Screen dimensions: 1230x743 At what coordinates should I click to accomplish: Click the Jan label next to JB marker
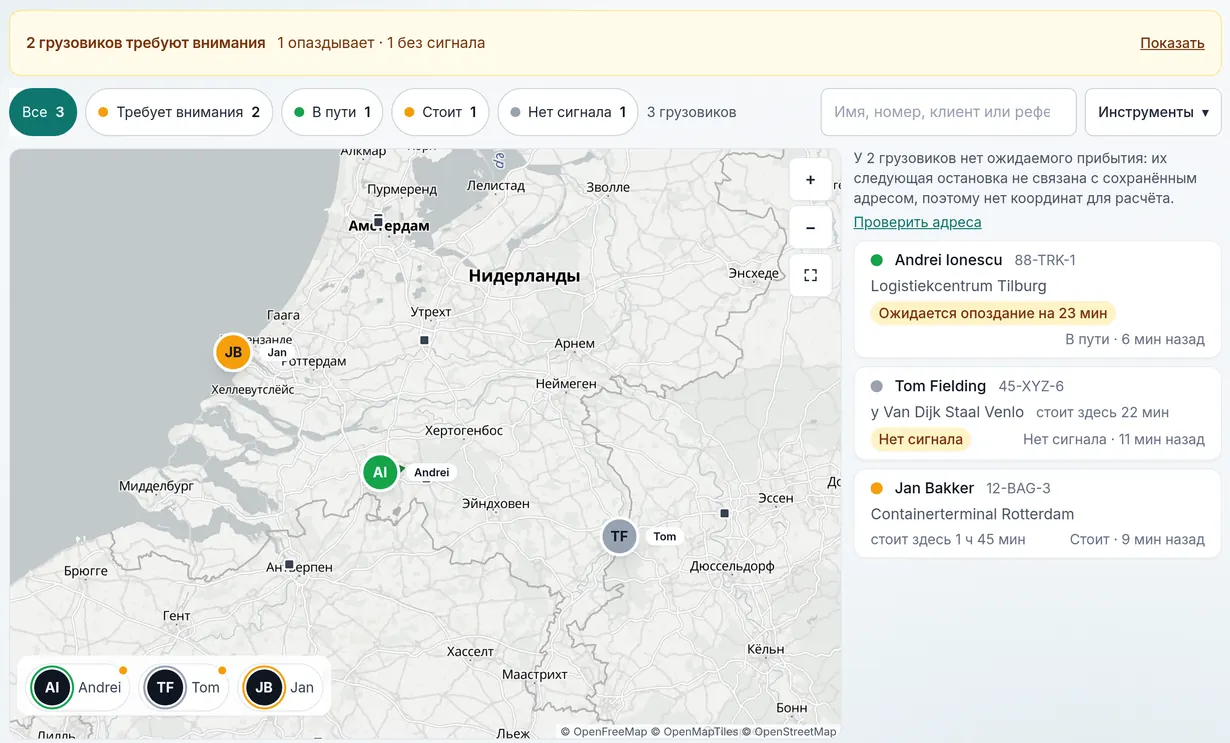pos(277,352)
